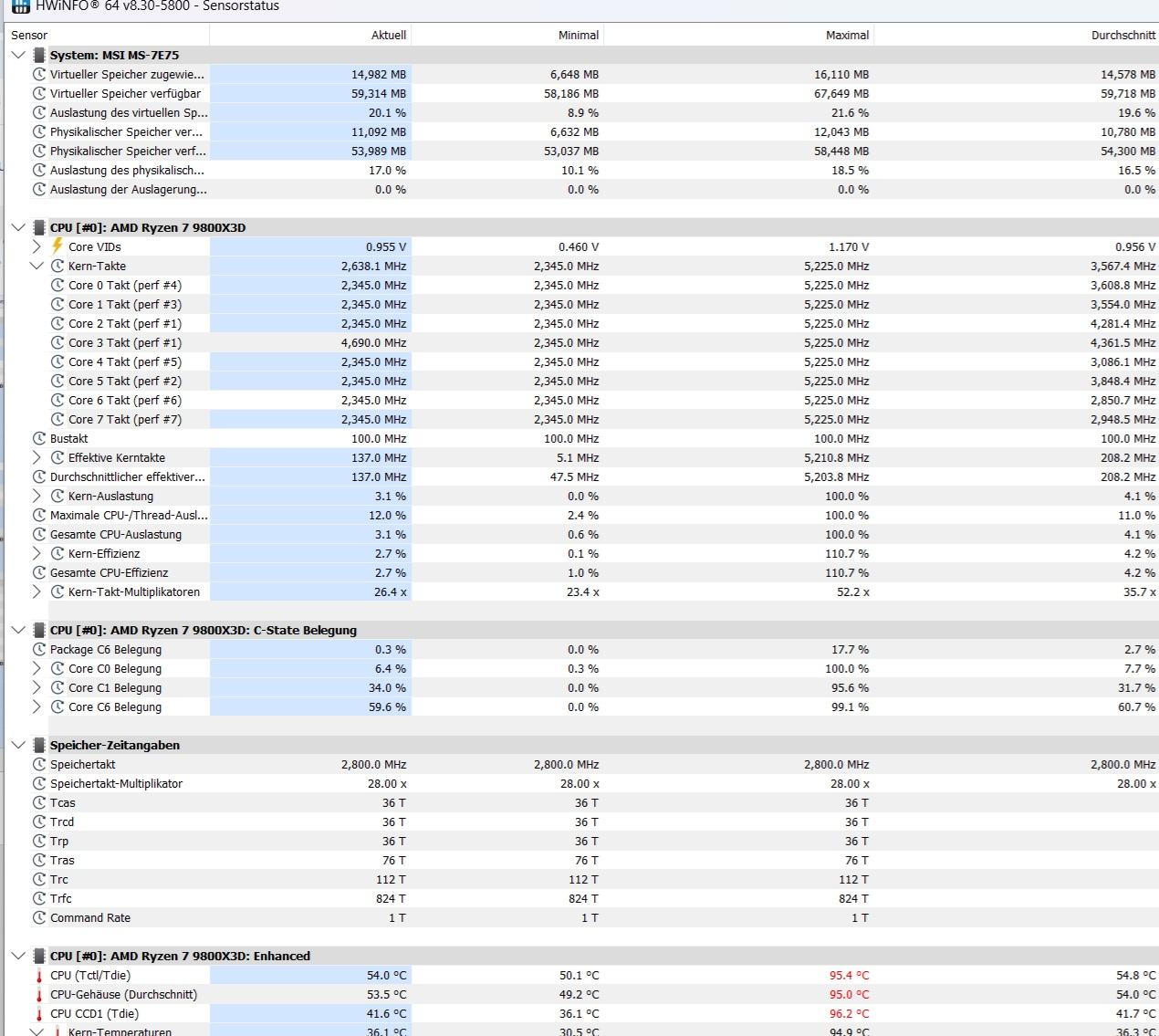Viewport: 1159px width, 1036px height.
Task: Collapse the System: MSI MS-7E75 group
Action: pyautogui.click(x=18, y=55)
